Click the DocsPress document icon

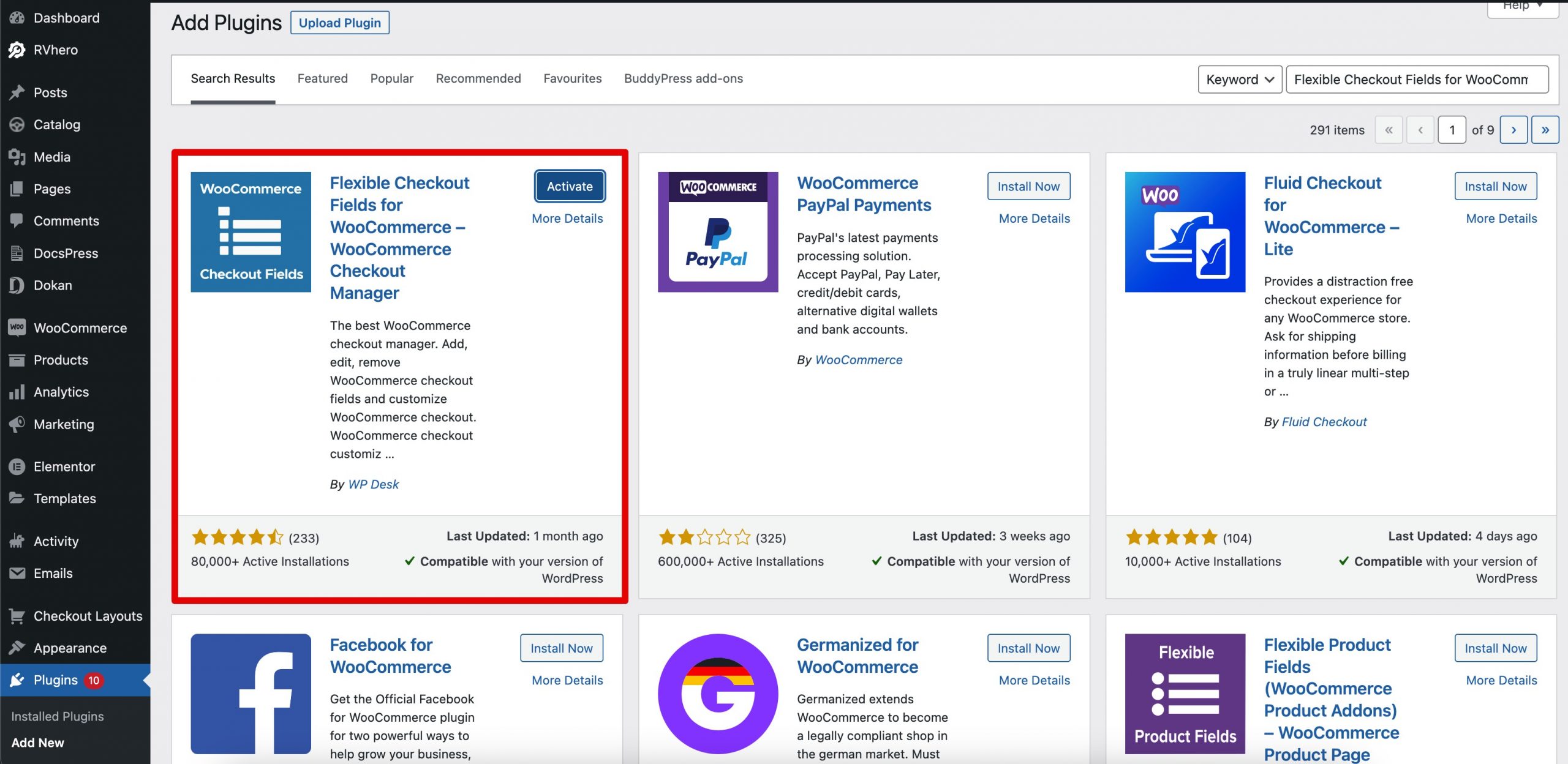(x=17, y=253)
